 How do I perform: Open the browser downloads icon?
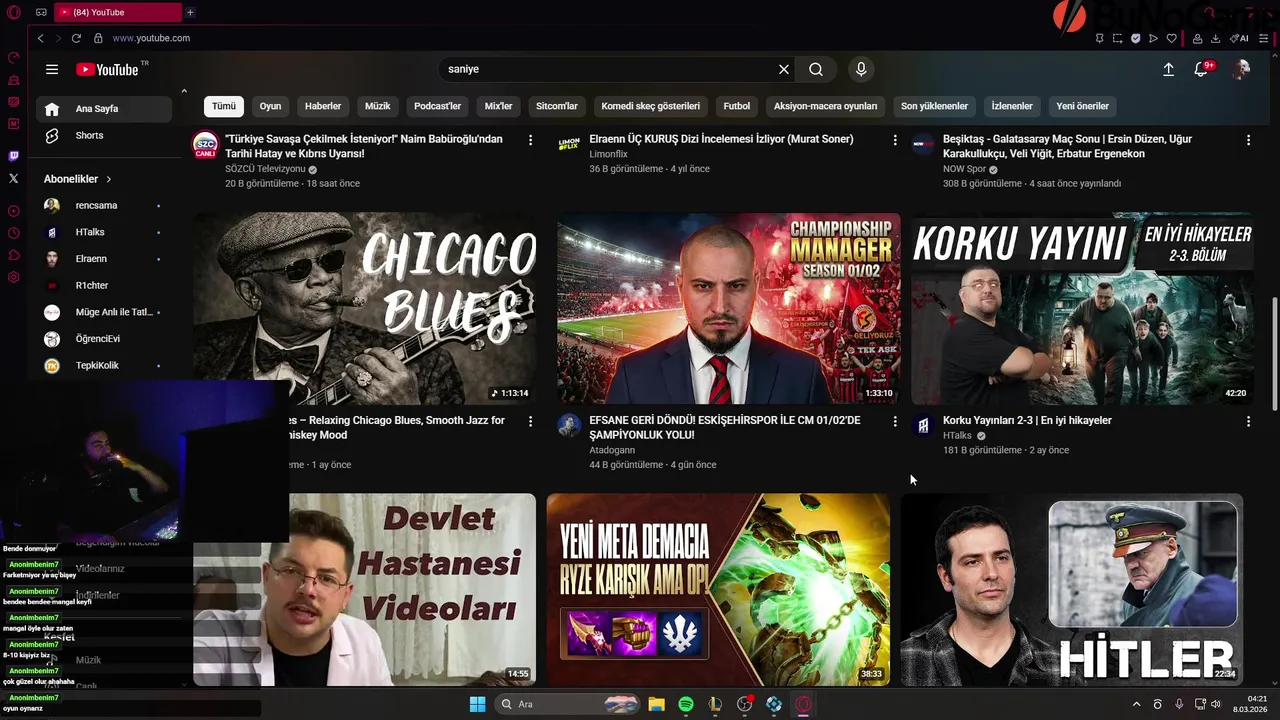pyautogui.click(x=1215, y=38)
